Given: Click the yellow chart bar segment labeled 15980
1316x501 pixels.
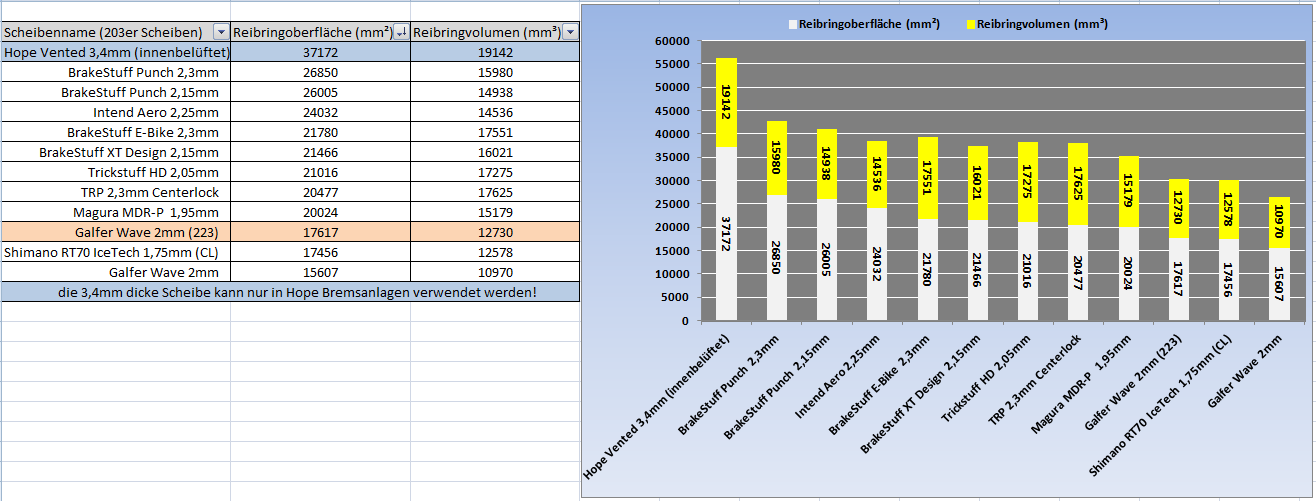Looking at the screenshot, I should tap(776, 158).
